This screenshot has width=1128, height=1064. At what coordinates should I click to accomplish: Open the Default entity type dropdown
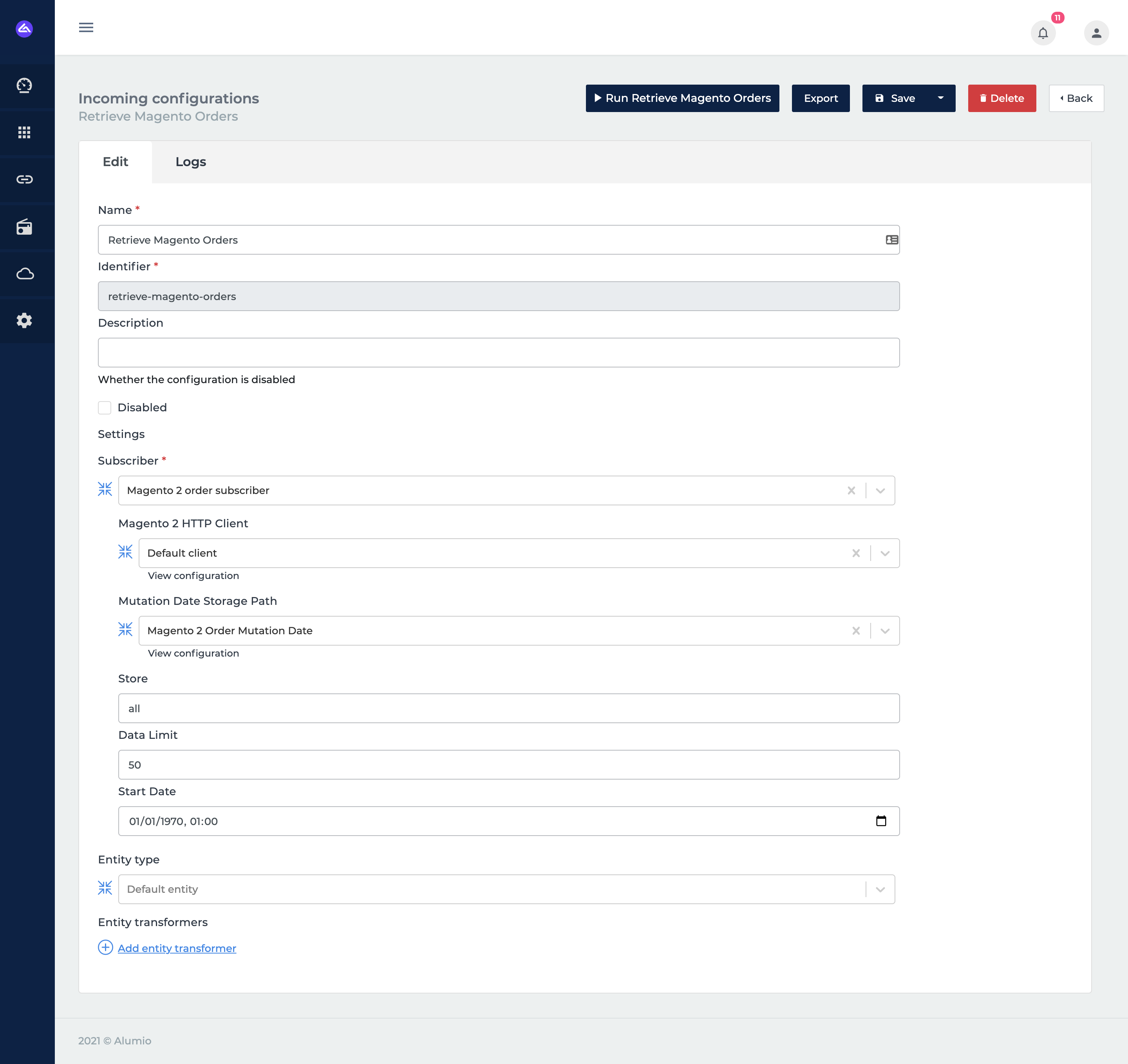click(880, 889)
